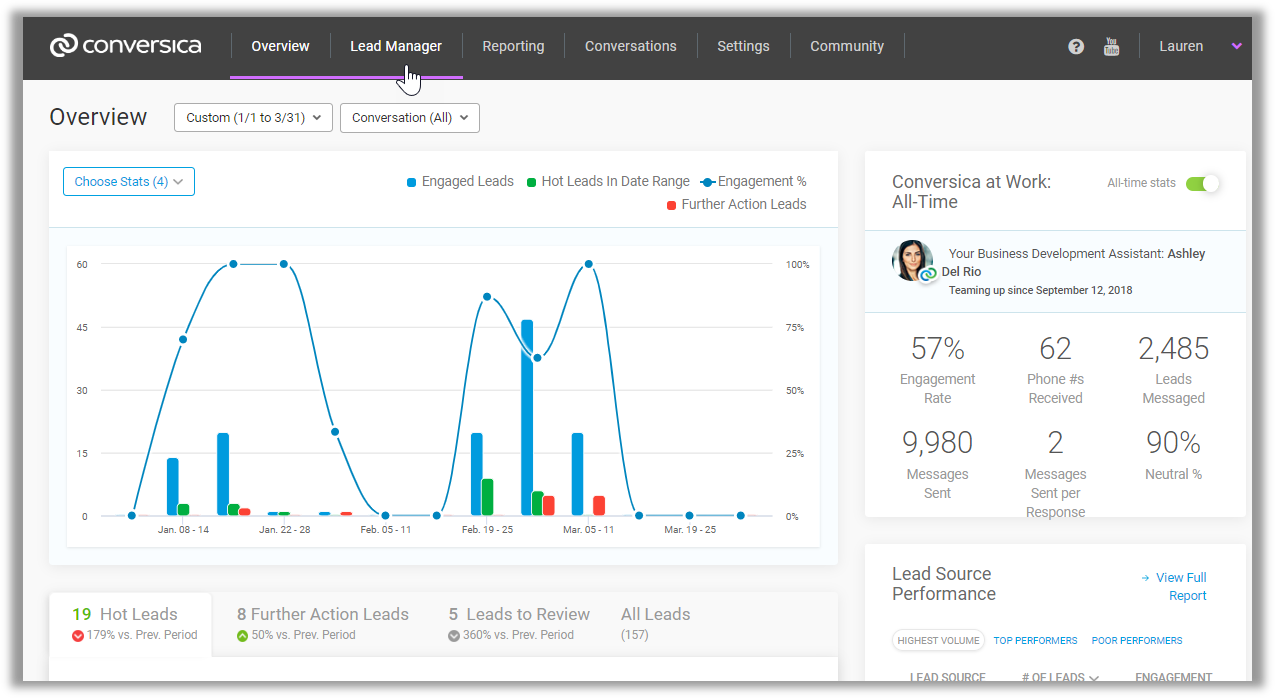This screenshot has width=1275, height=698.
Task: Open the help question mark icon
Action: [1076, 46]
